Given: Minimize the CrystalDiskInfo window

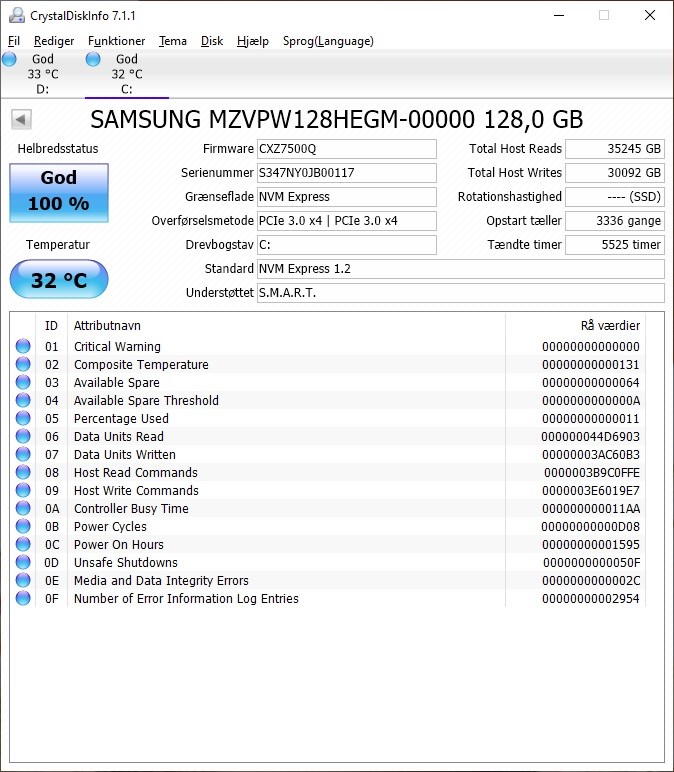Looking at the screenshot, I should pyautogui.click(x=559, y=15).
